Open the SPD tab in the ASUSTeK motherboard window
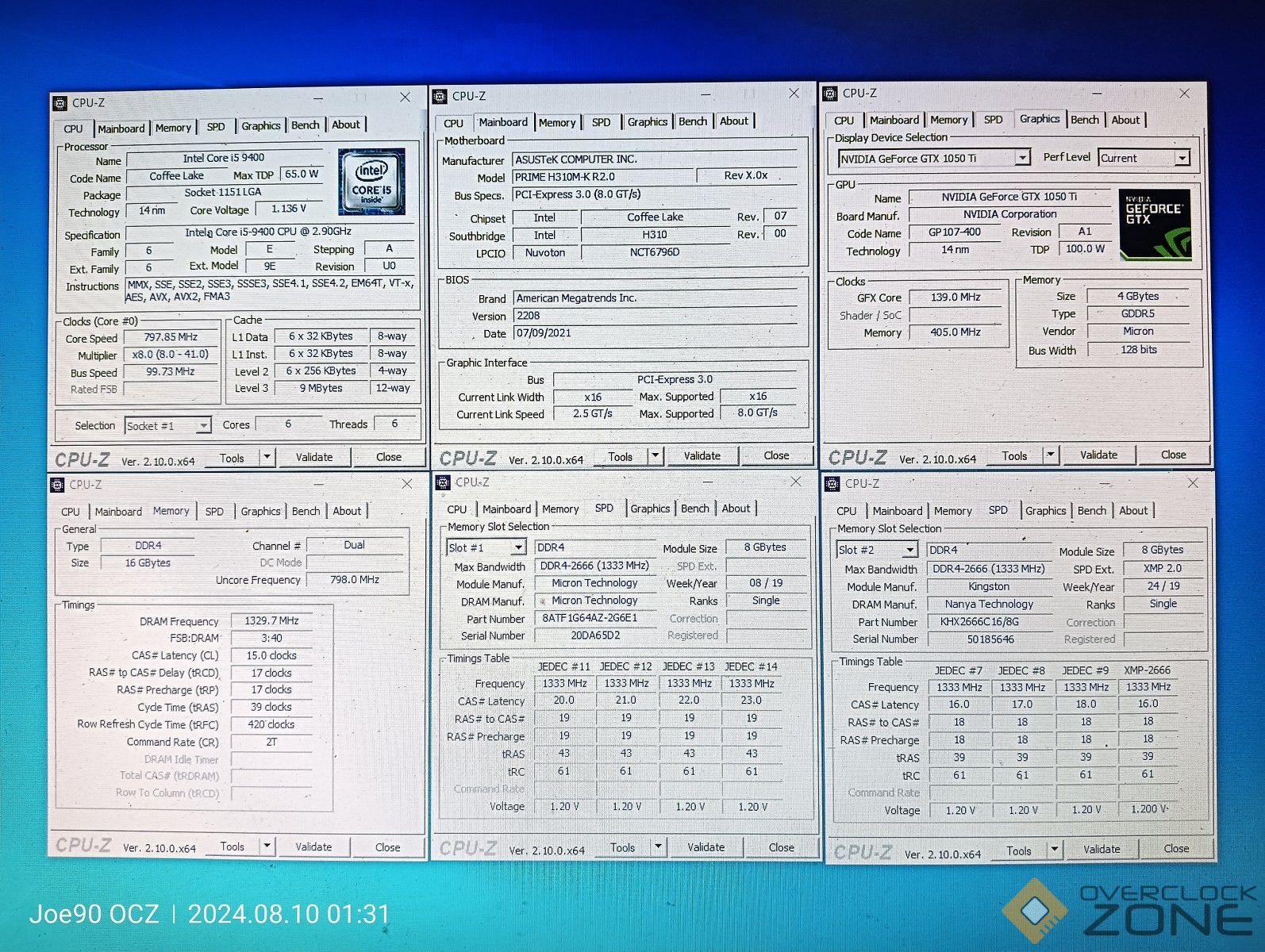This screenshot has width=1265, height=952. coord(602,122)
